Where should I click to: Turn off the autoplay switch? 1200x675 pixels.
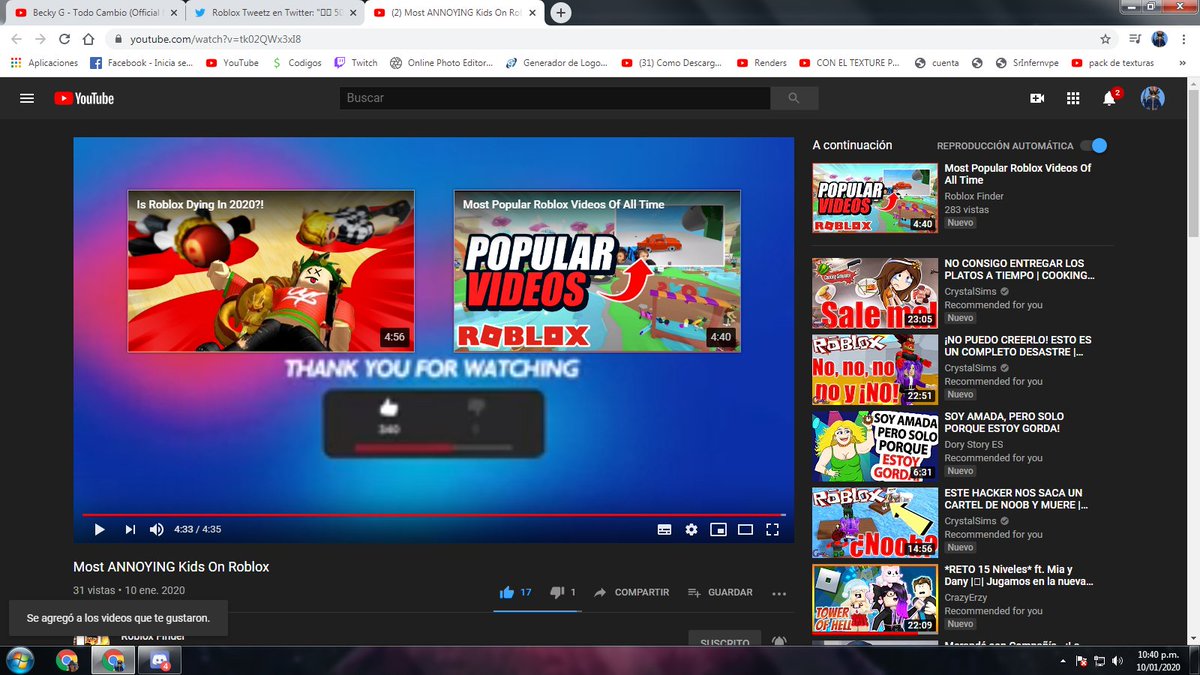tap(1094, 145)
